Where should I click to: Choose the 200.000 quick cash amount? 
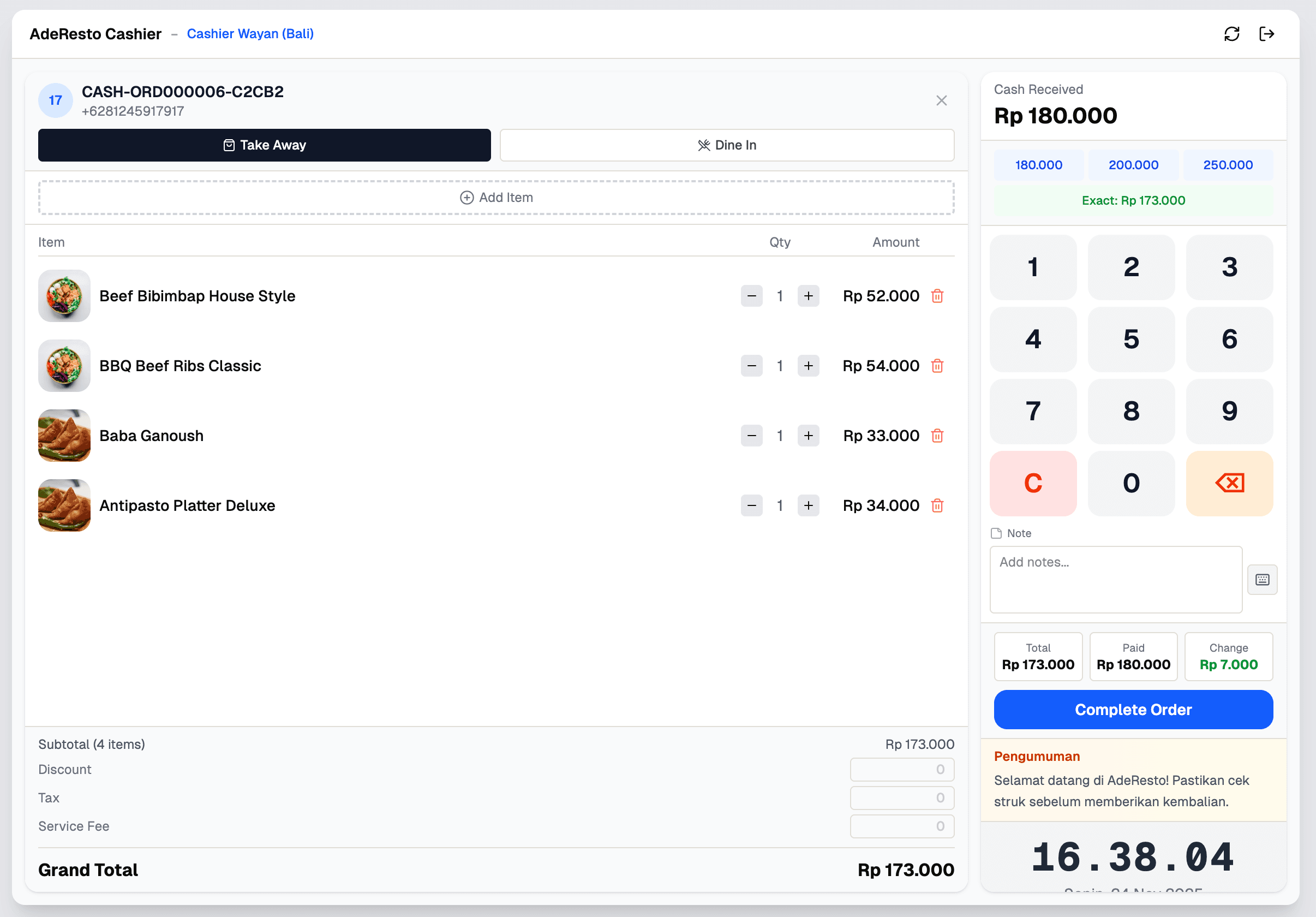[x=1133, y=165]
